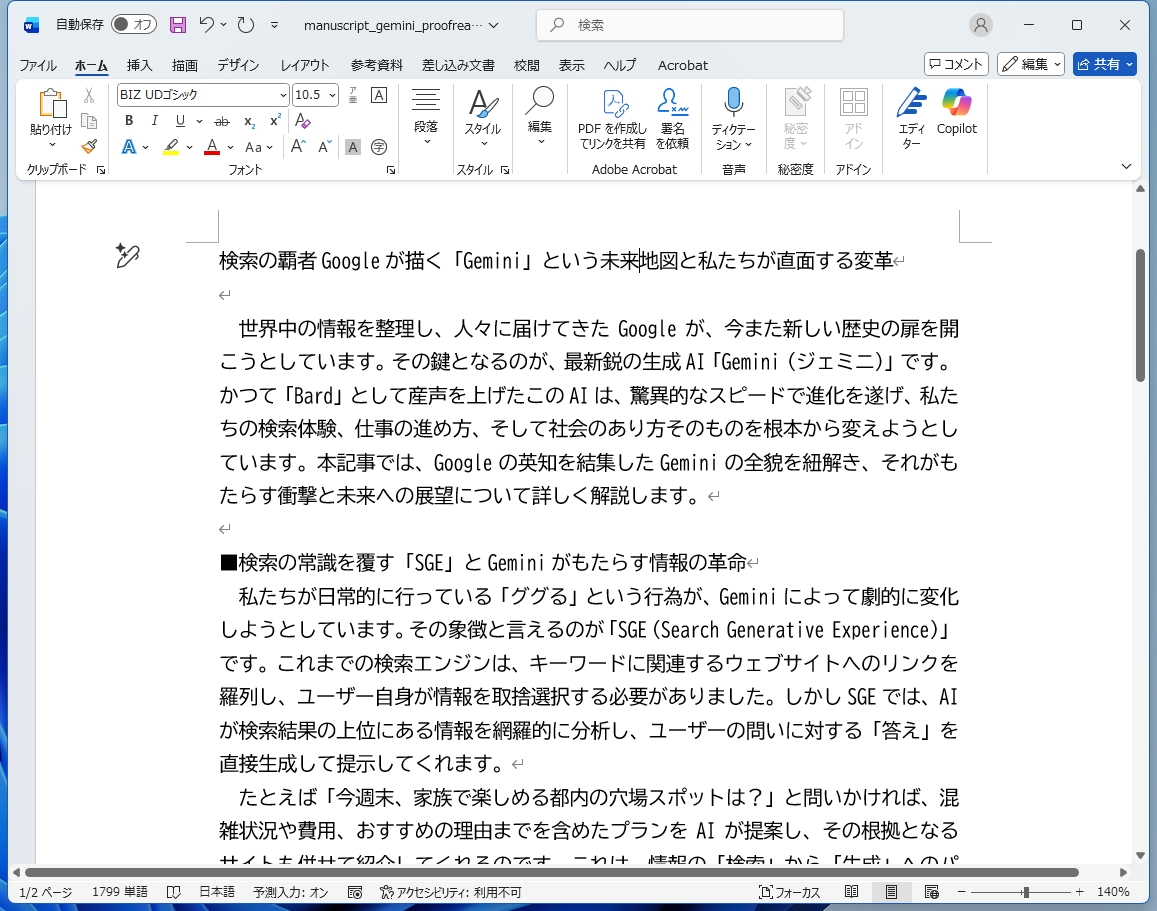This screenshot has width=1157, height=911.
Task: Decrease font size with shrink icon
Action: point(325,146)
